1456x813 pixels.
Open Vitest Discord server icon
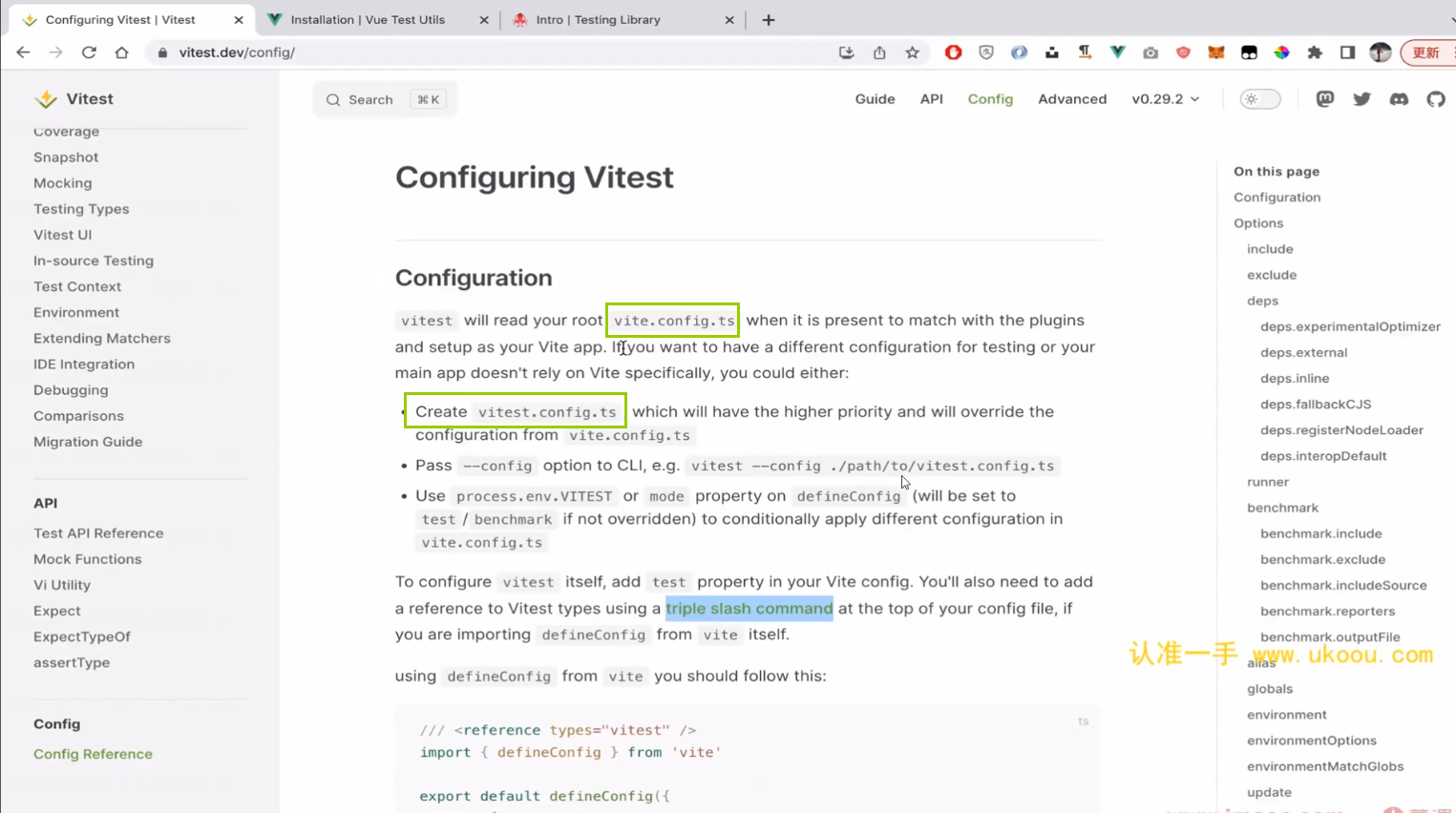click(x=1399, y=99)
